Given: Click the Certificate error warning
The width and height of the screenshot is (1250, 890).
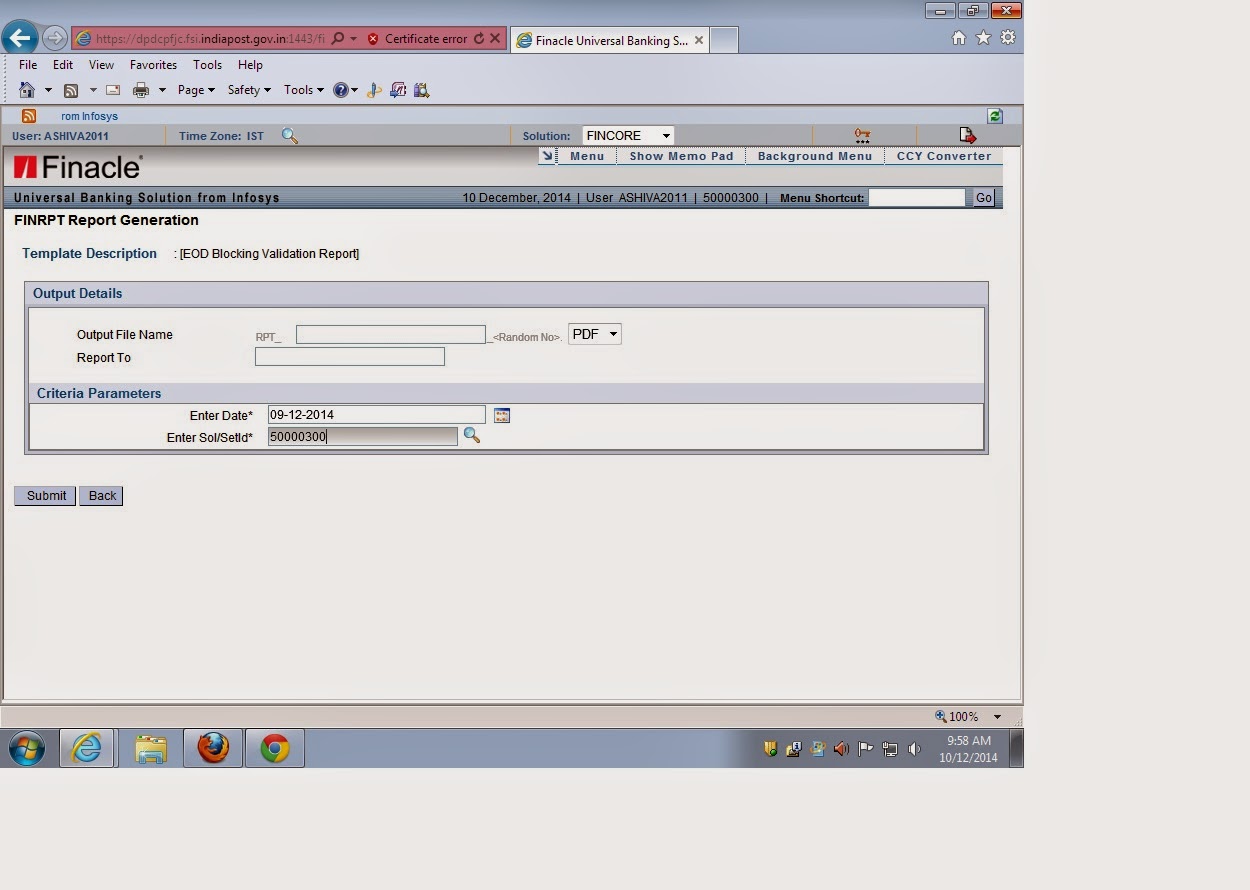Looking at the screenshot, I should coord(417,39).
